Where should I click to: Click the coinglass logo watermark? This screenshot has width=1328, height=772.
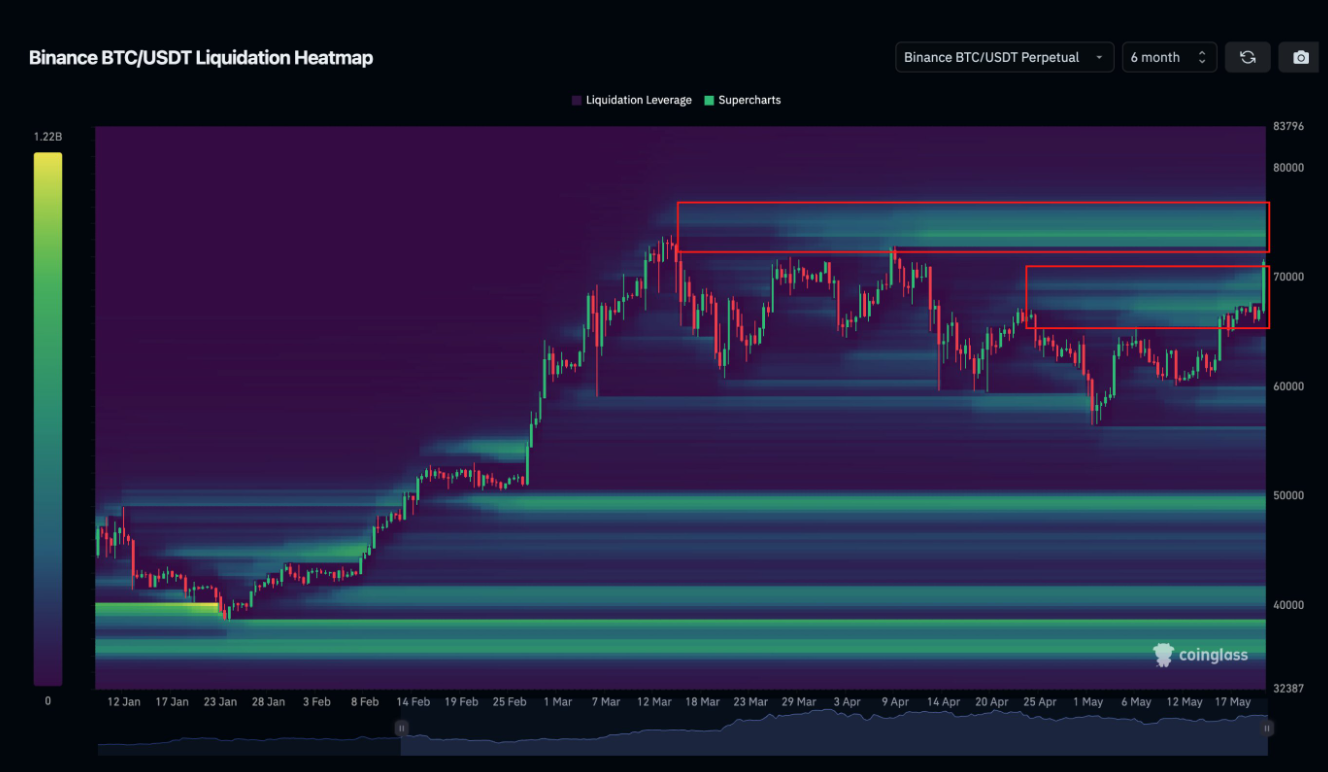pos(1200,654)
